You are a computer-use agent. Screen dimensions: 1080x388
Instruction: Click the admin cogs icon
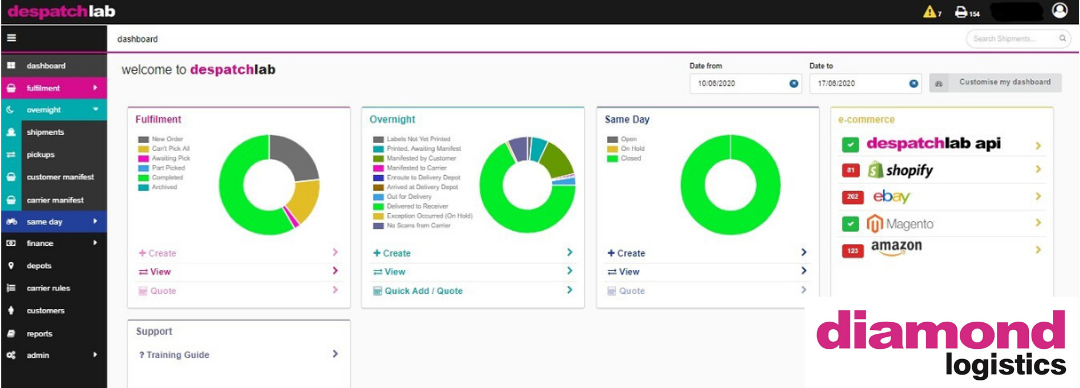12,355
